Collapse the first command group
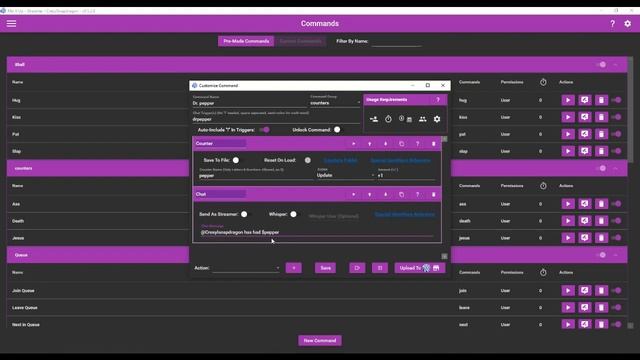The width and height of the screenshot is (640, 360). coord(615,65)
